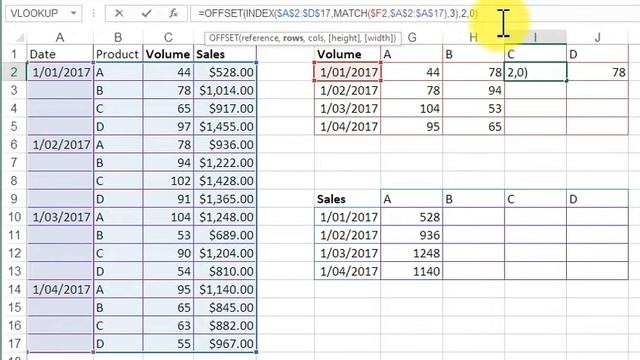Select cell with $810.00

pos(225,271)
